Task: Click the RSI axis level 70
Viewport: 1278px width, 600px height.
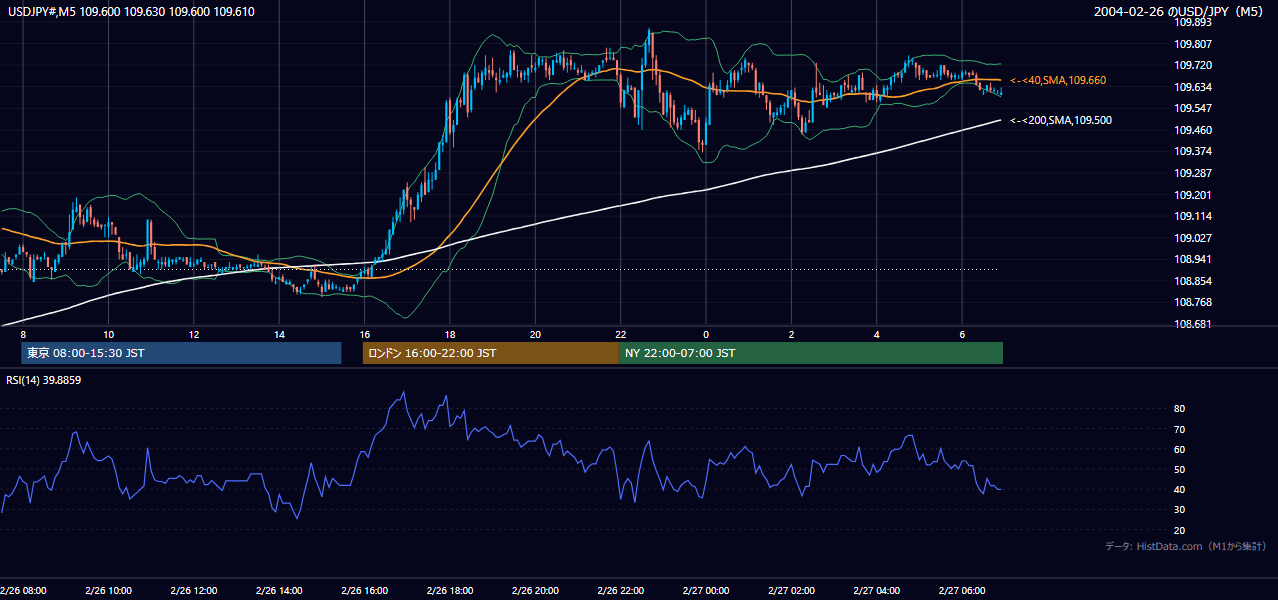Action: 1180,429
